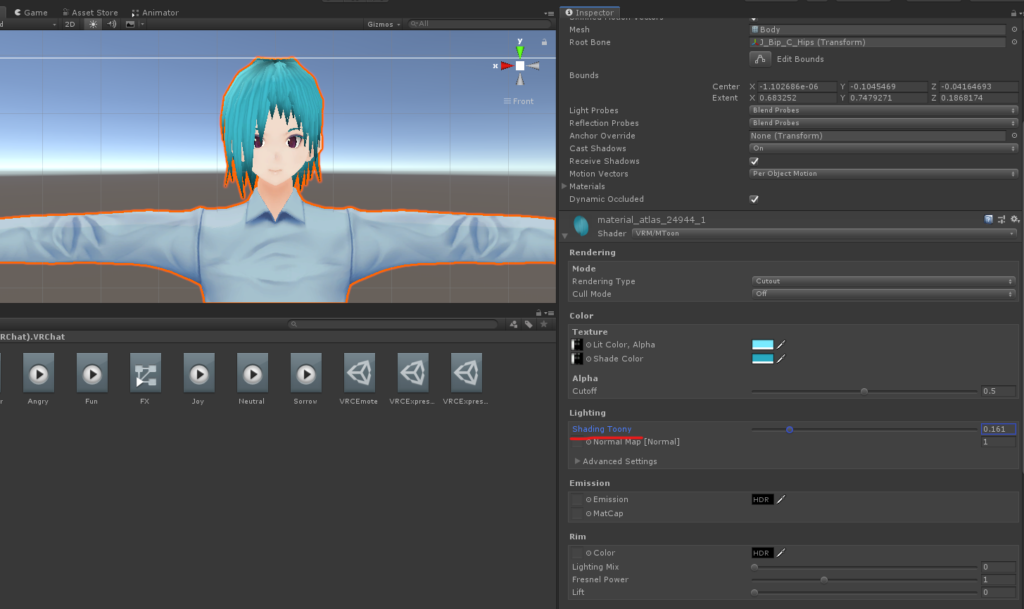
Task: Toggle scene lighting sun icon
Action: pyautogui.click(x=93, y=24)
